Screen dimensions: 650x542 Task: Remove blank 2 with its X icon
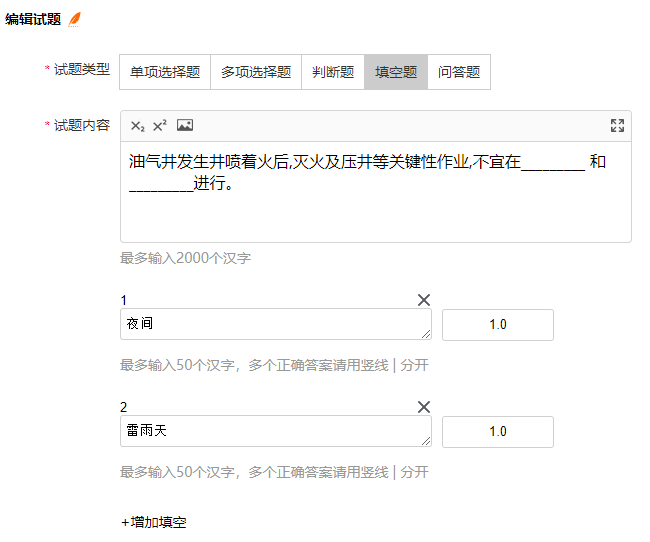[x=424, y=407]
